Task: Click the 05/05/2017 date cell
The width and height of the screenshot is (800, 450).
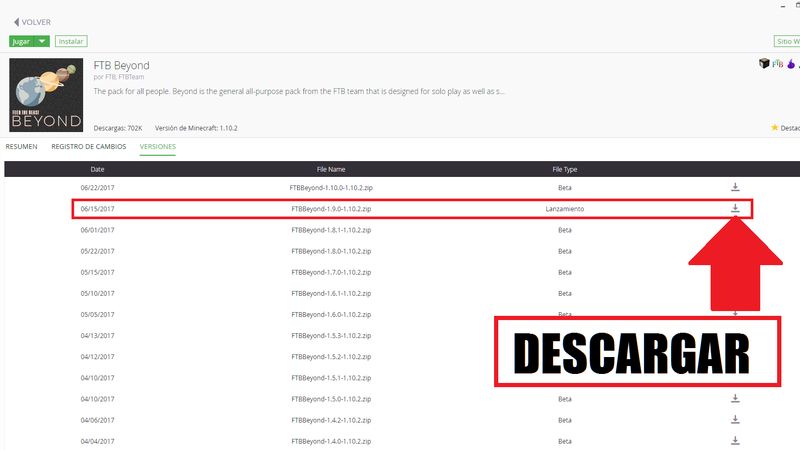Action: pyautogui.click(x=97, y=315)
